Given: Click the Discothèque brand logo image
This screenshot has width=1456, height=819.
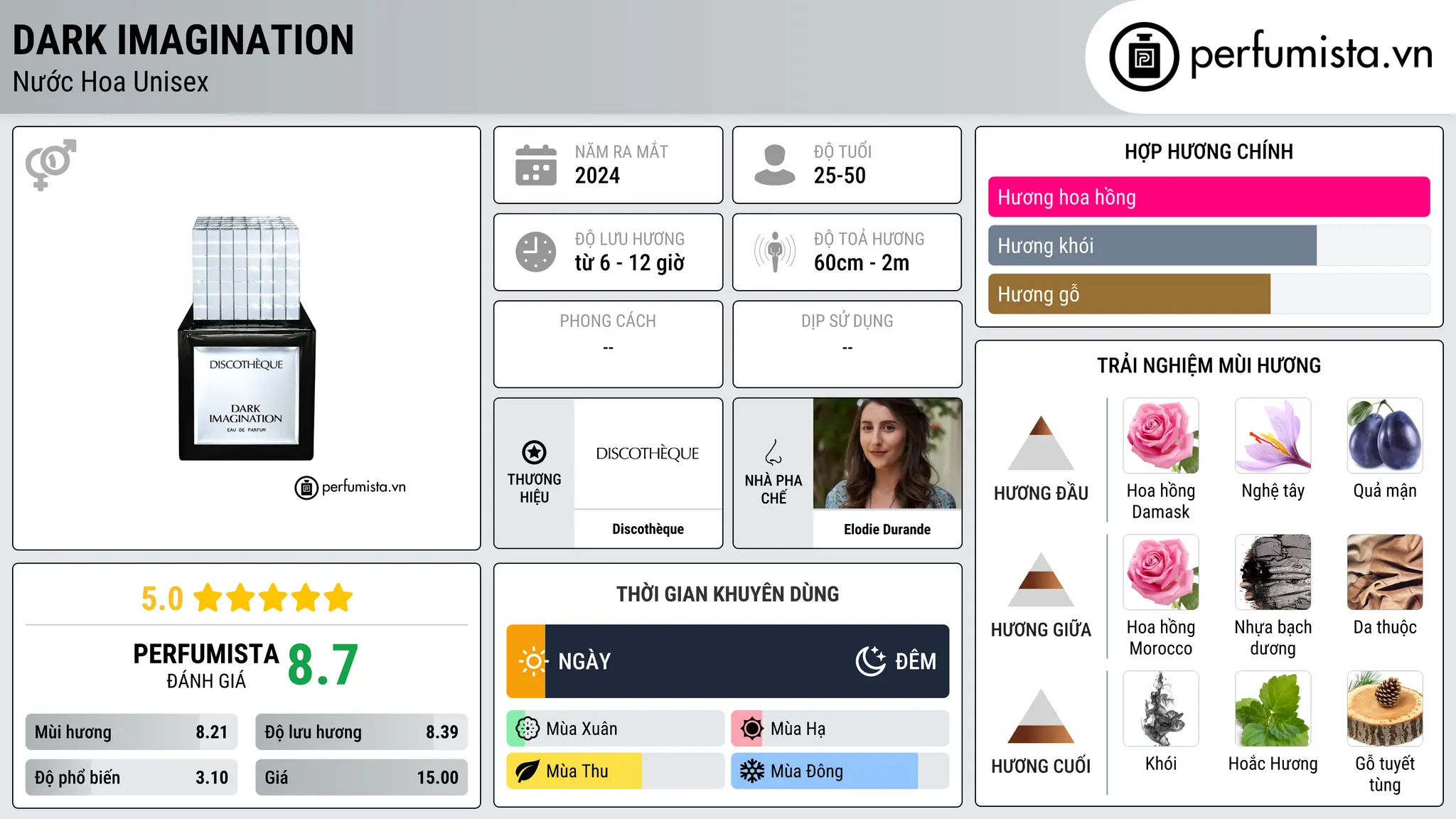Looking at the screenshot, I should (648, 454).
